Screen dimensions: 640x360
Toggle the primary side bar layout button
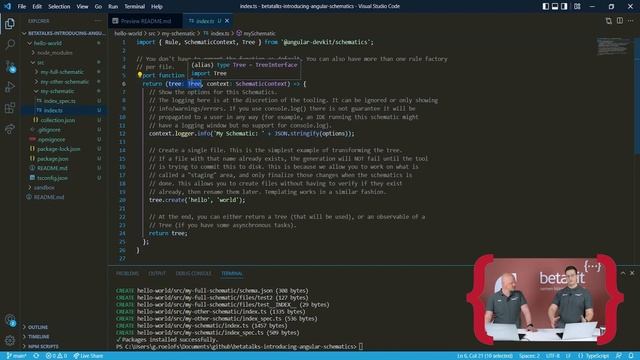546,7
